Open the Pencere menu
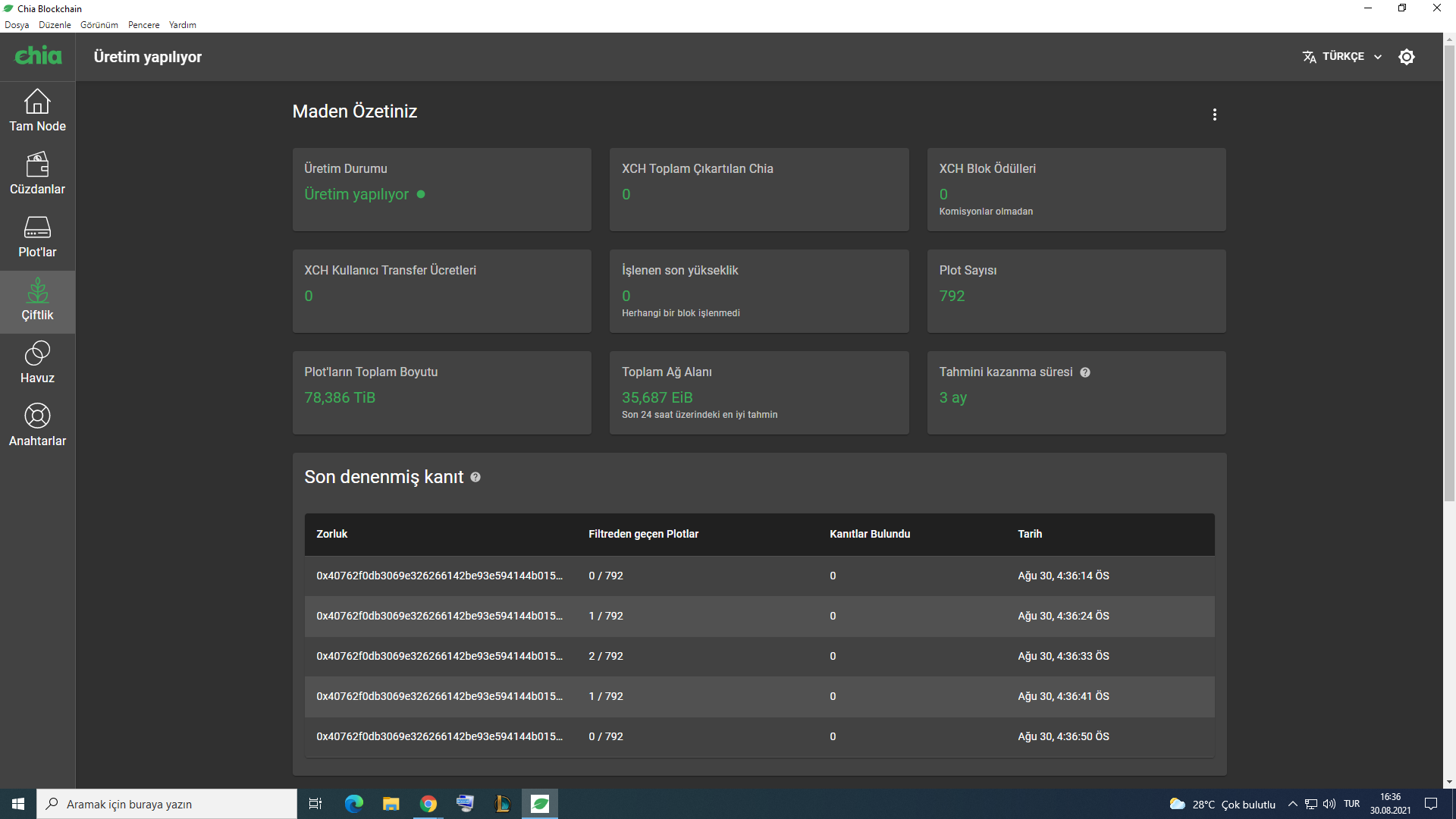Image resolution: width=1456 pixels, height=819 pixels. point(143,25)
